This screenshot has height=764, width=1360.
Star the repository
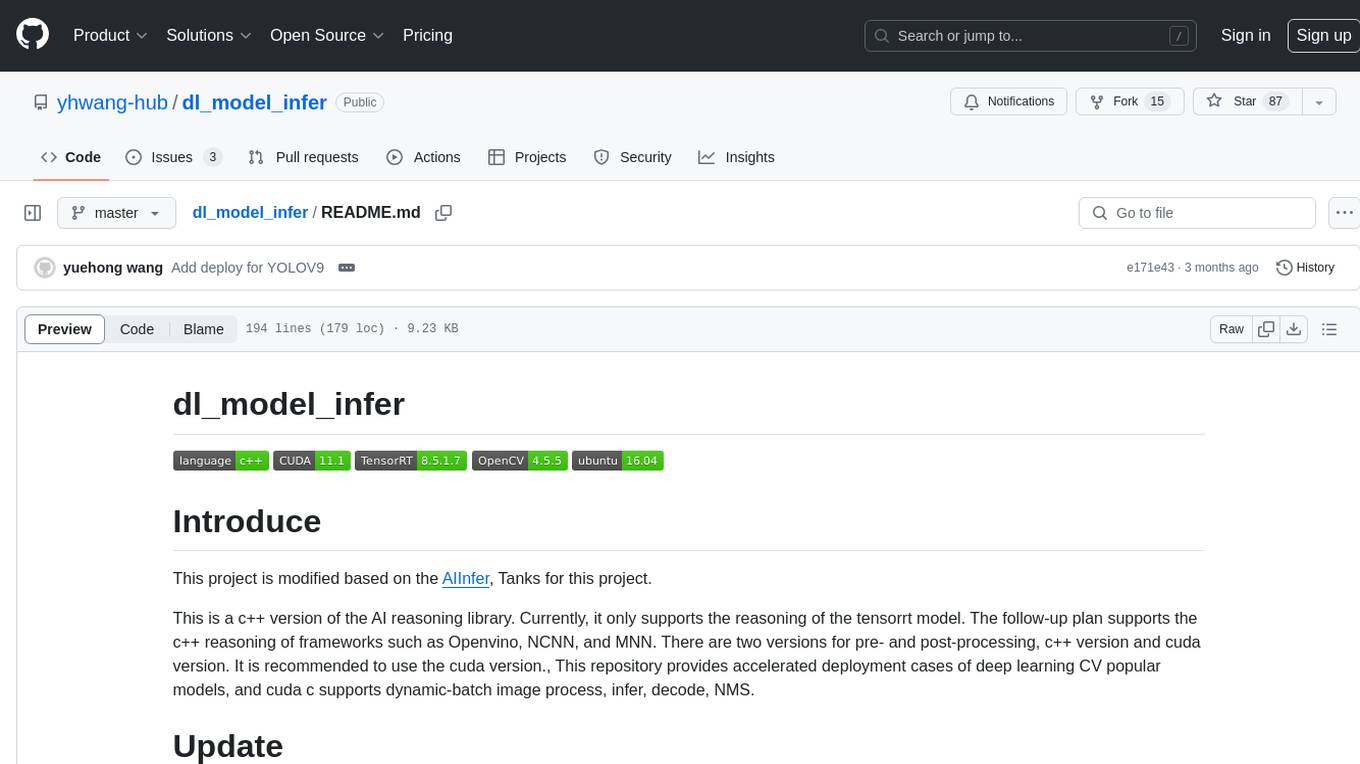[1247, 102]
